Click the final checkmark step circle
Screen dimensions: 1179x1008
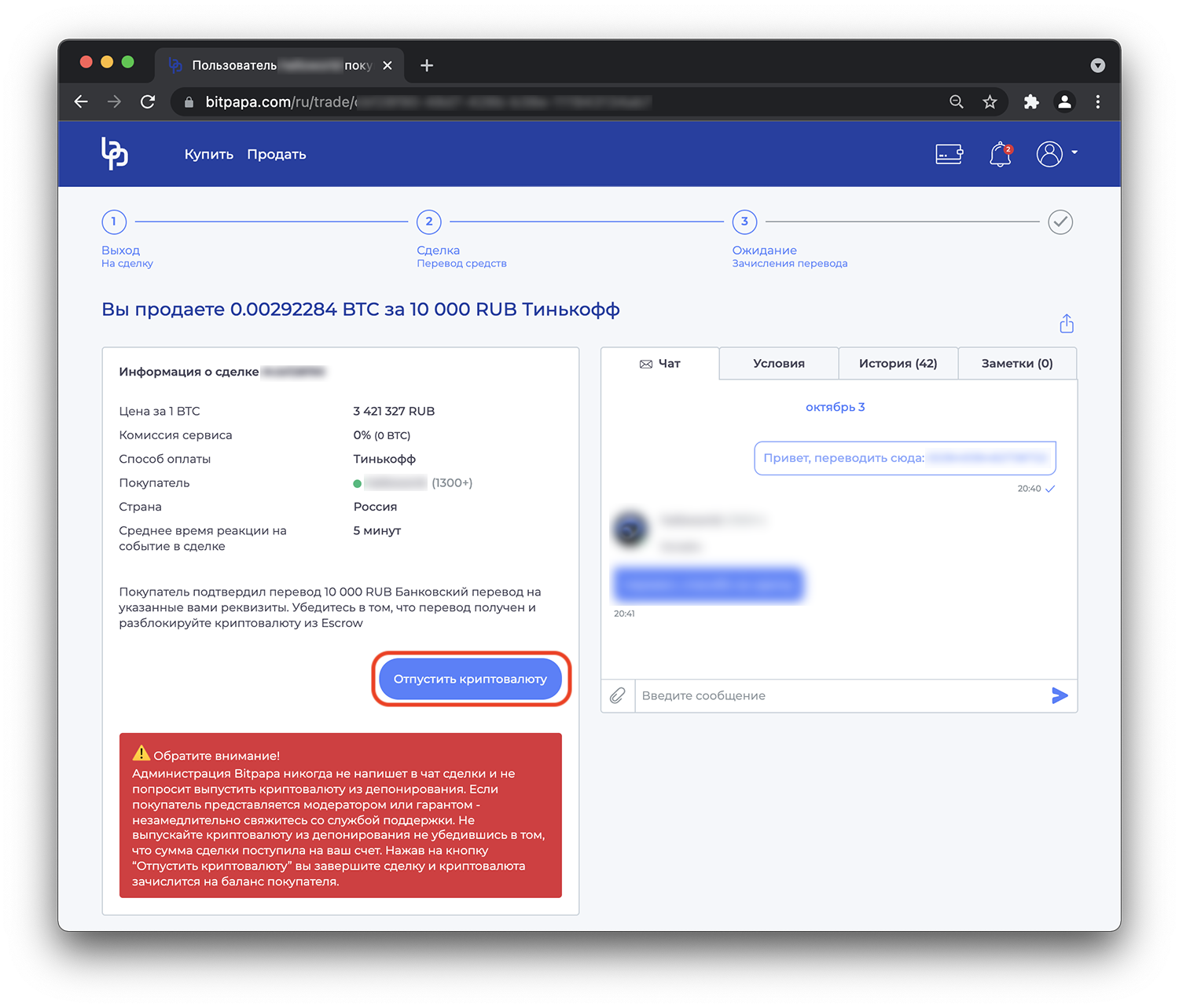pyautogui.click(x=1060, y=222)
